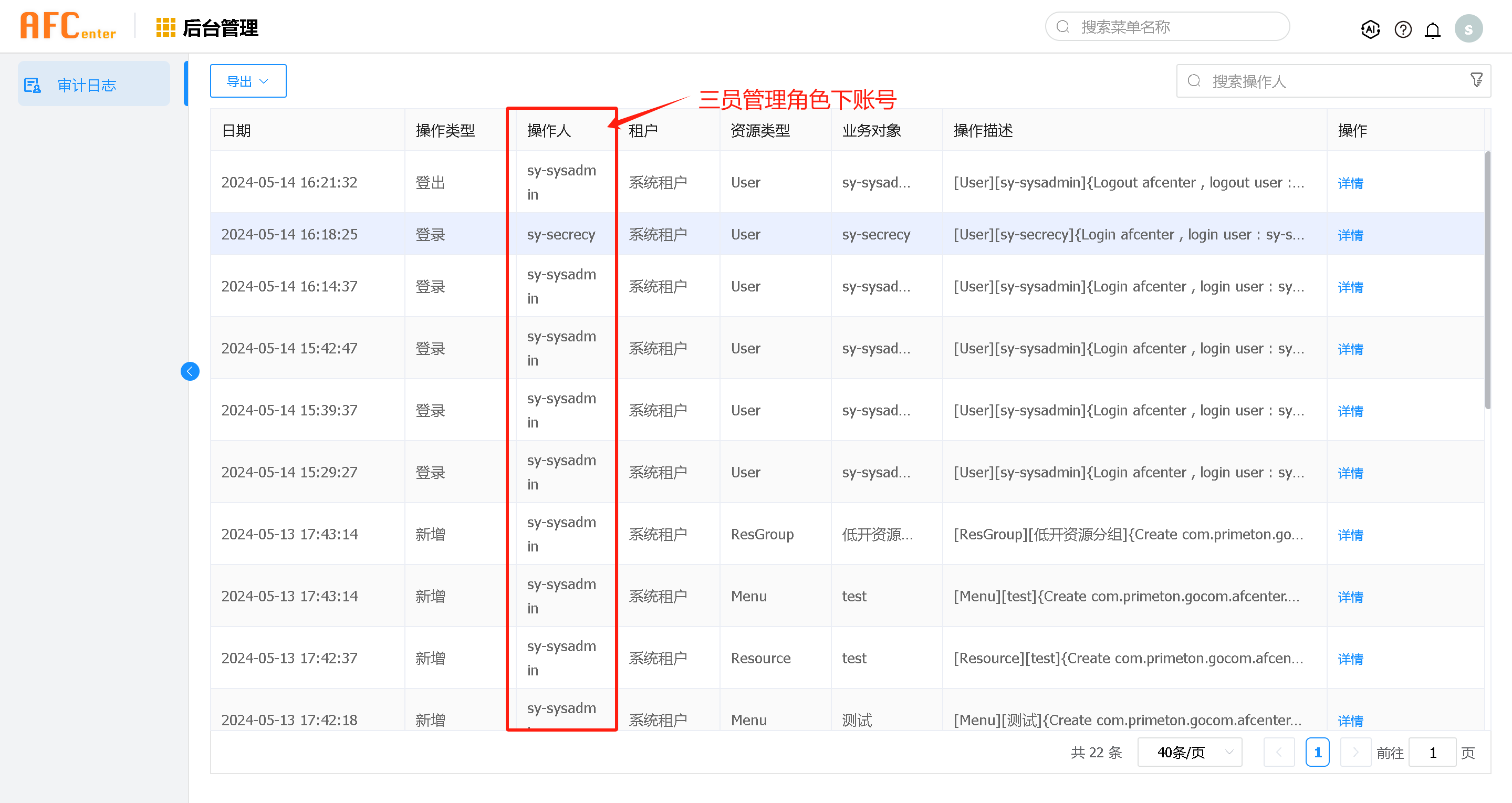Open notifications bell icon
The image size is (1512, 803).
click(1433, 29)
